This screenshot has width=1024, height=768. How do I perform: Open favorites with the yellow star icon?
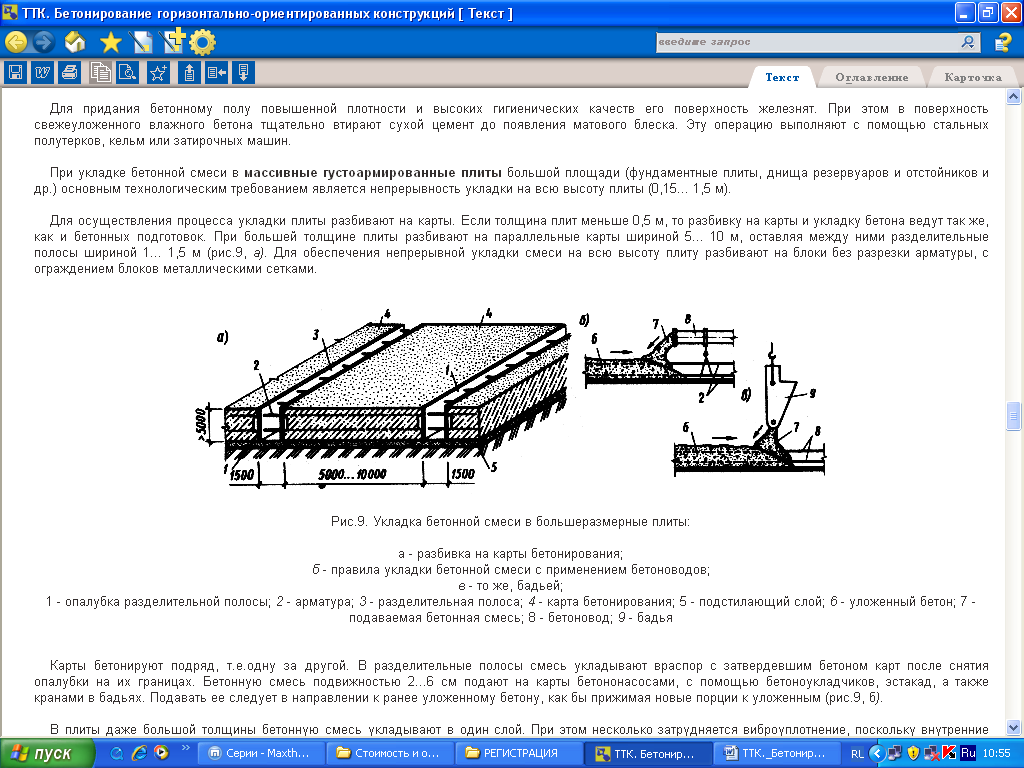click(110, 43)
